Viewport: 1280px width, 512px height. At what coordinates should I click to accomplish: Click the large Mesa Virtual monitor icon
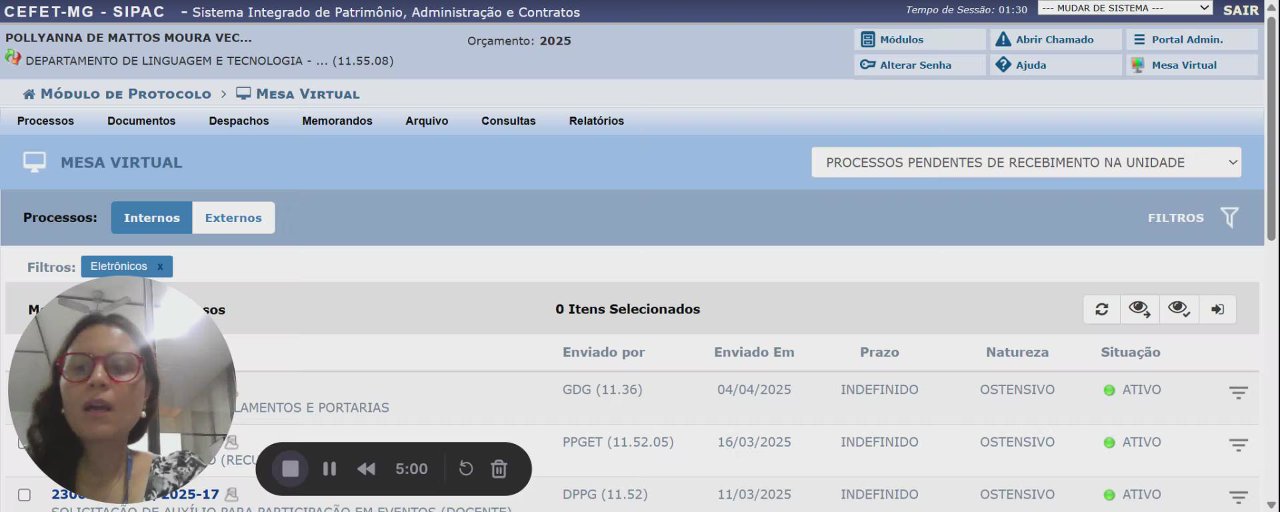pos(35,162)
